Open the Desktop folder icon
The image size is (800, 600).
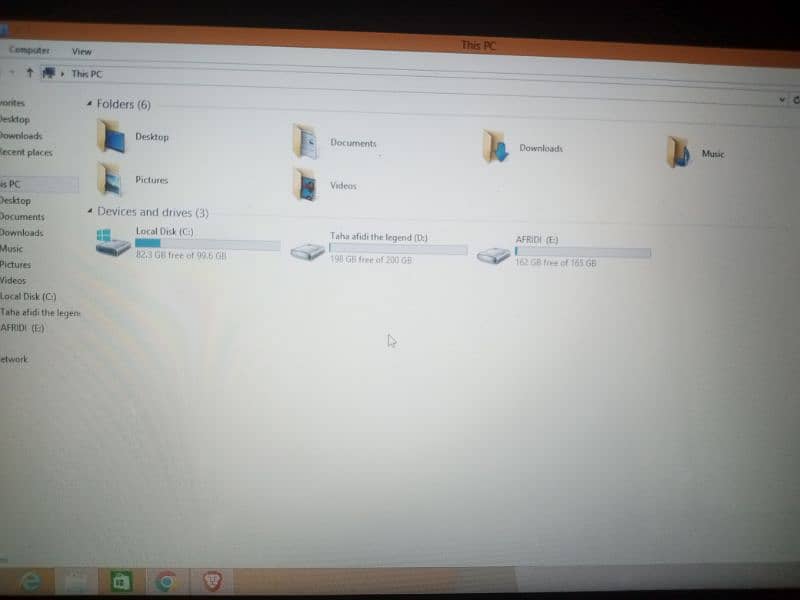tap(110, 136)
